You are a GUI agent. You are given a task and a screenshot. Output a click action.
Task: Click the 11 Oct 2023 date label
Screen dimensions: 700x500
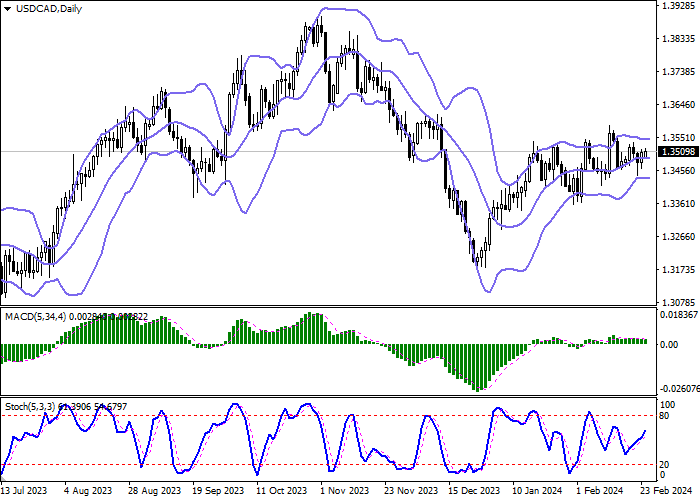click(282, 491)
